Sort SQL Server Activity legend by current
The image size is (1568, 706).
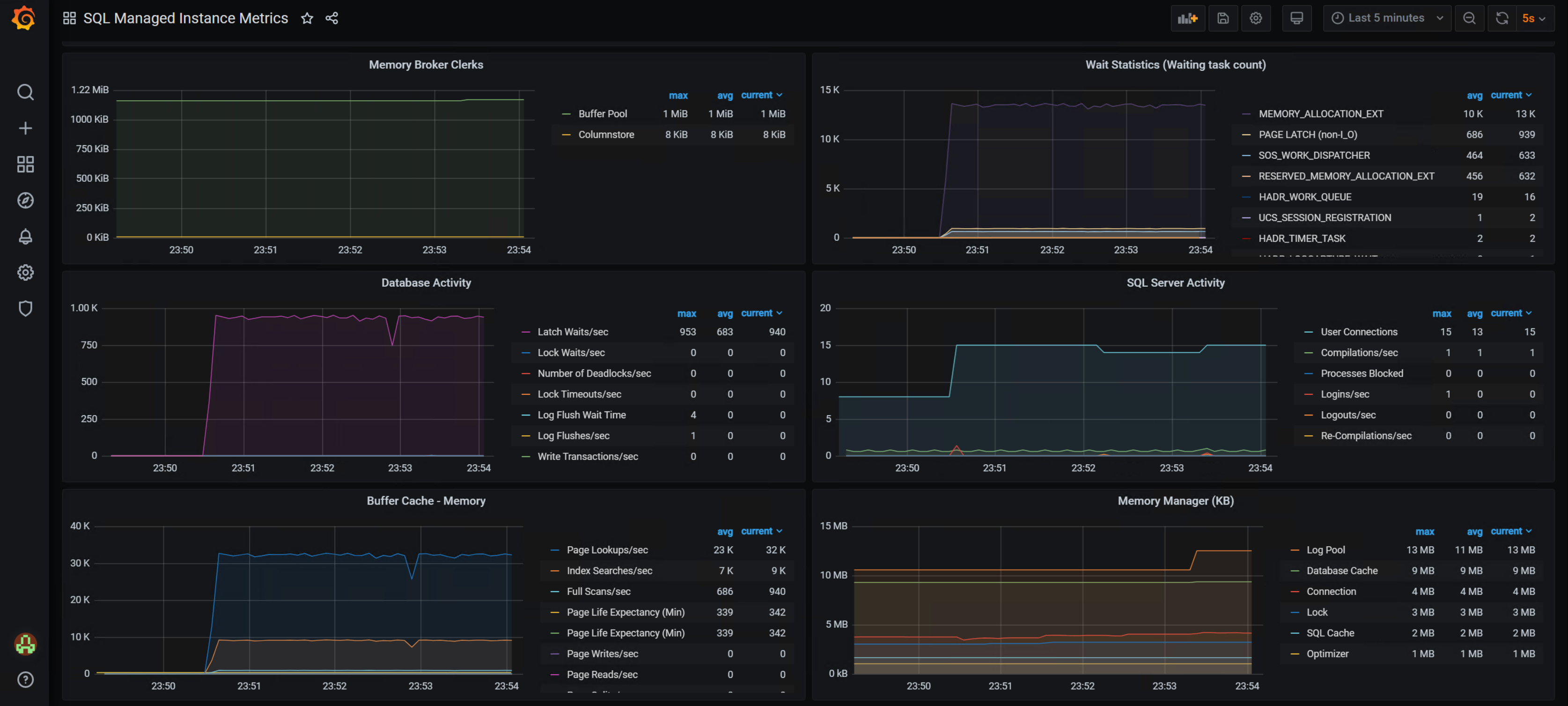(1511, 313)
